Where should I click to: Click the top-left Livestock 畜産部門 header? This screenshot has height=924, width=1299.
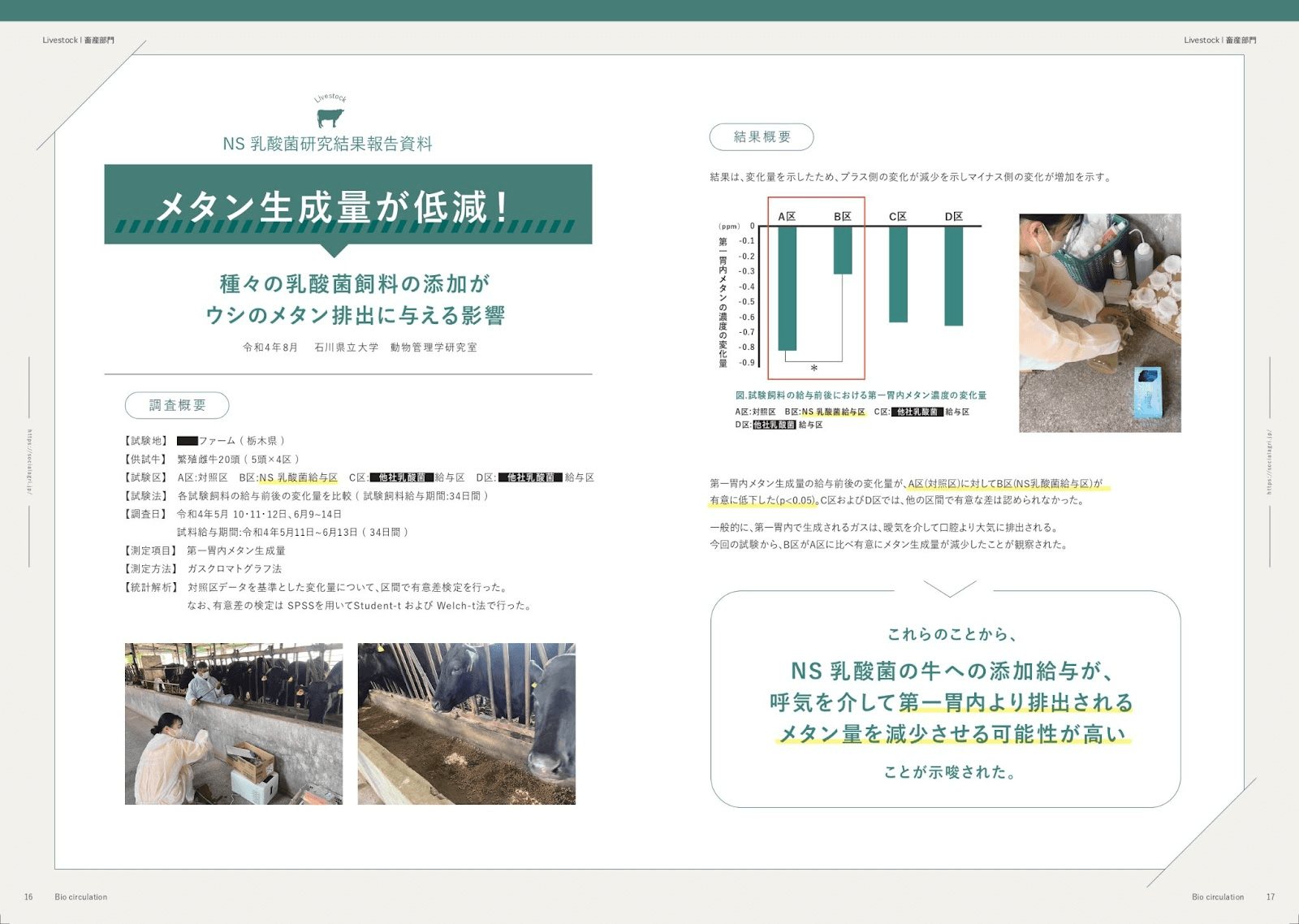(78, 40)
